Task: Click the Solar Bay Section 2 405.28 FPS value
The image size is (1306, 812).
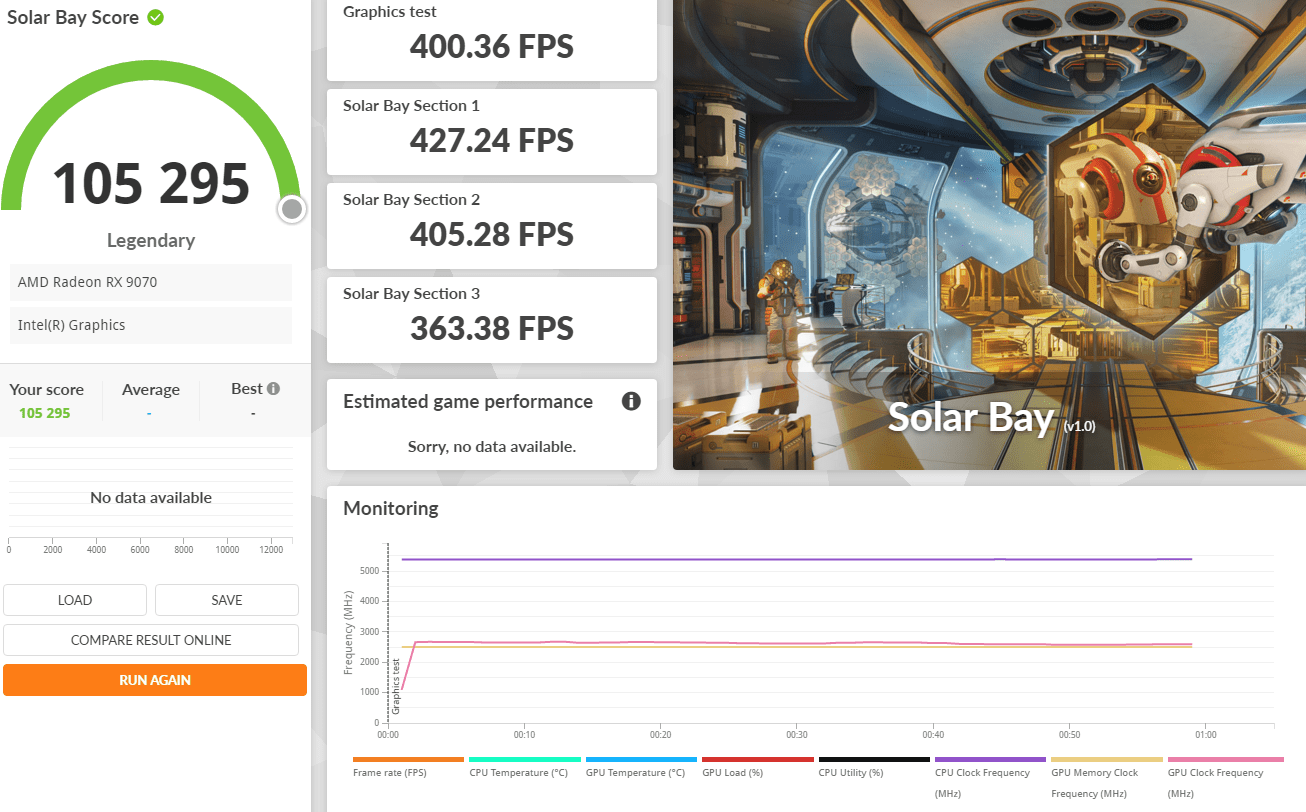Action: (492, 234)
